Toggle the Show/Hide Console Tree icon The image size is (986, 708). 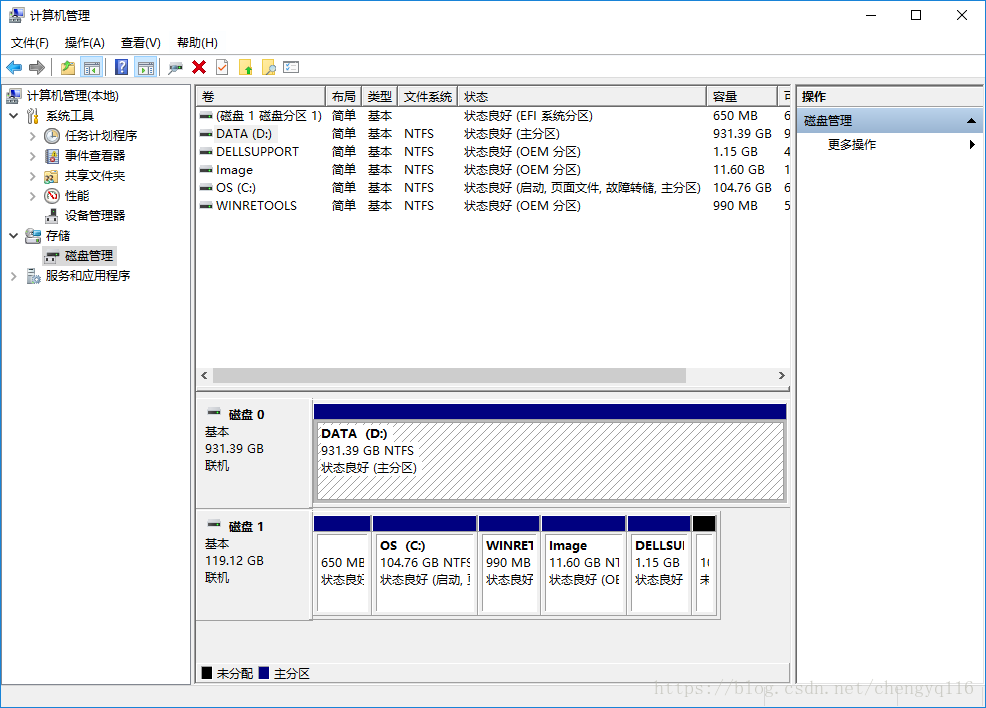92,67
